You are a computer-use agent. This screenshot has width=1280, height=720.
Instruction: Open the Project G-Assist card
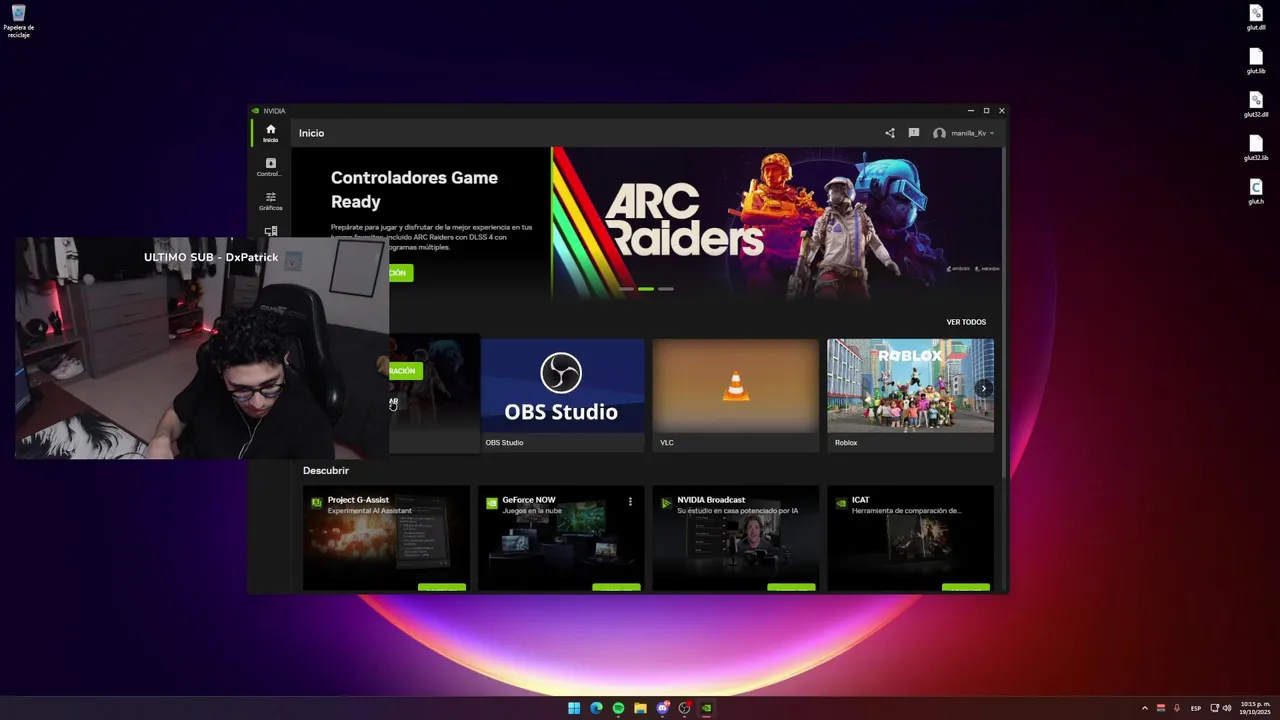(x=386, y=538)
